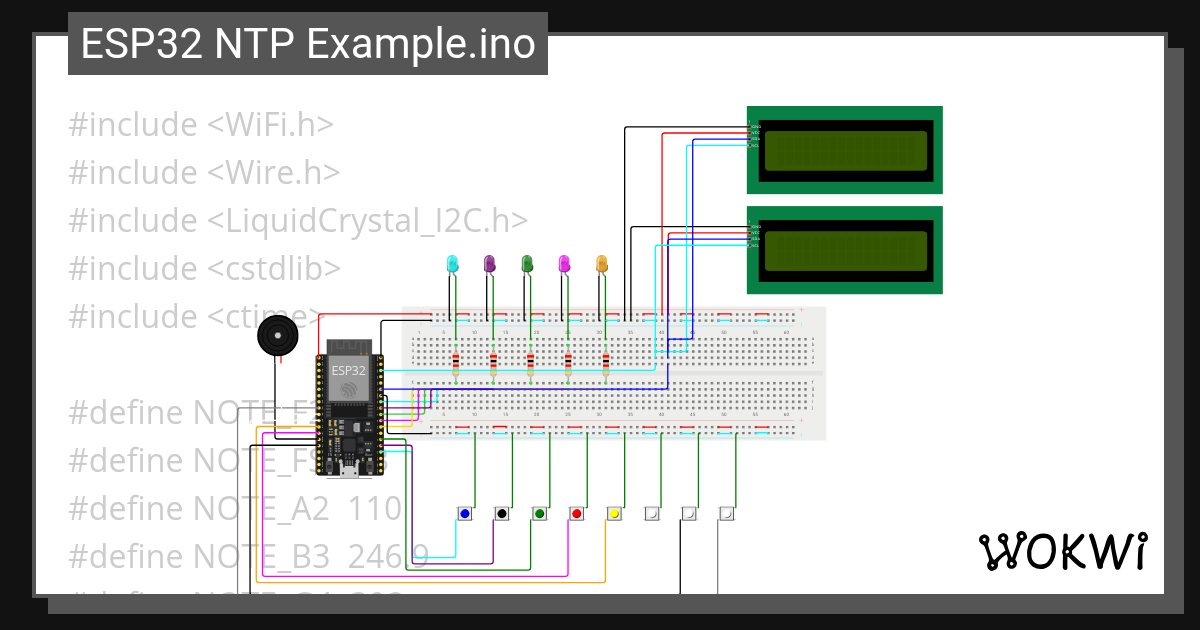Screen dimensions: 1200x630
Task: Select the purple LED
Action: pos(490,265)
